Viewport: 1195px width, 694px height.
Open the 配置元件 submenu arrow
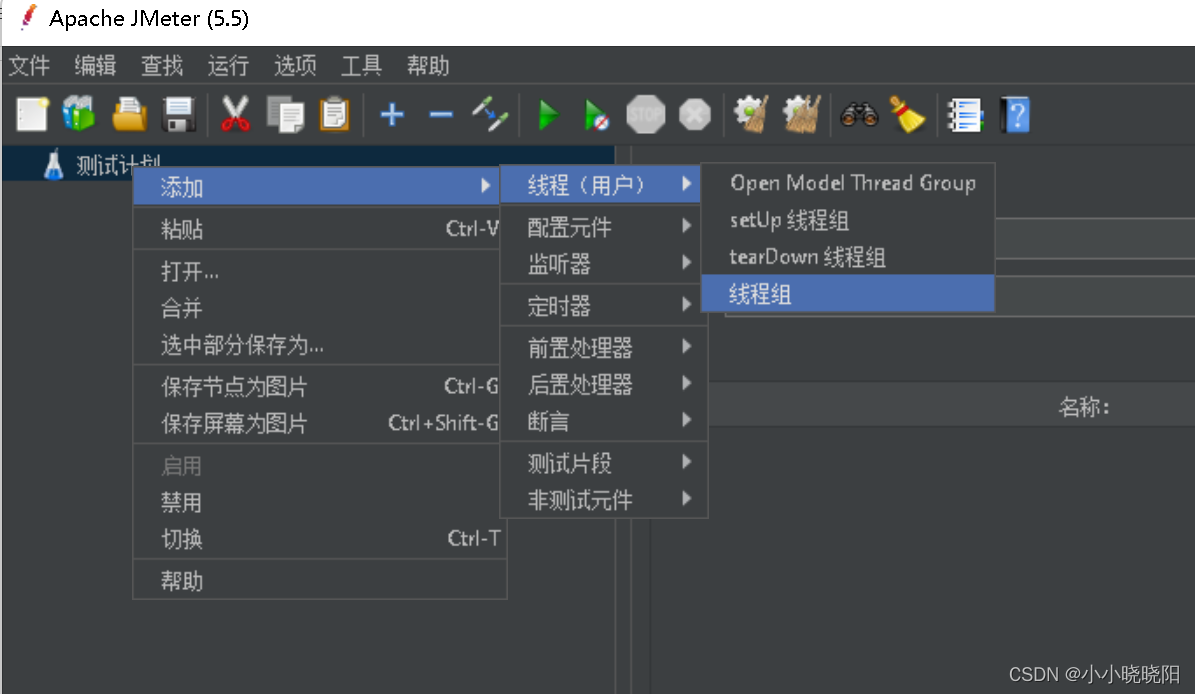pyautogui.click(x=687, y=225)
